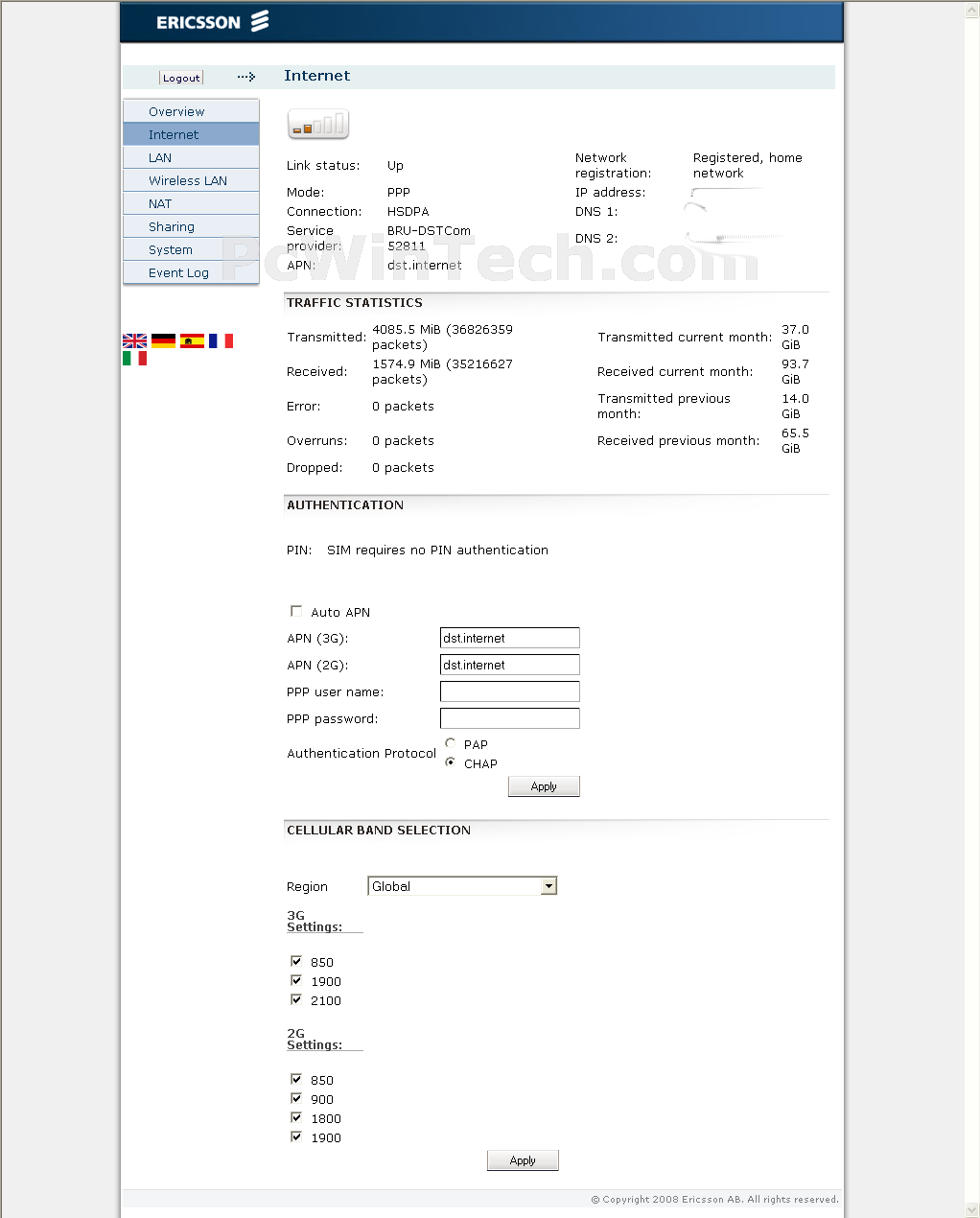Click 'SIM requires no PIN authentication' text
Viewport: 980px width, 1218px height.
(x=438, y=550)
